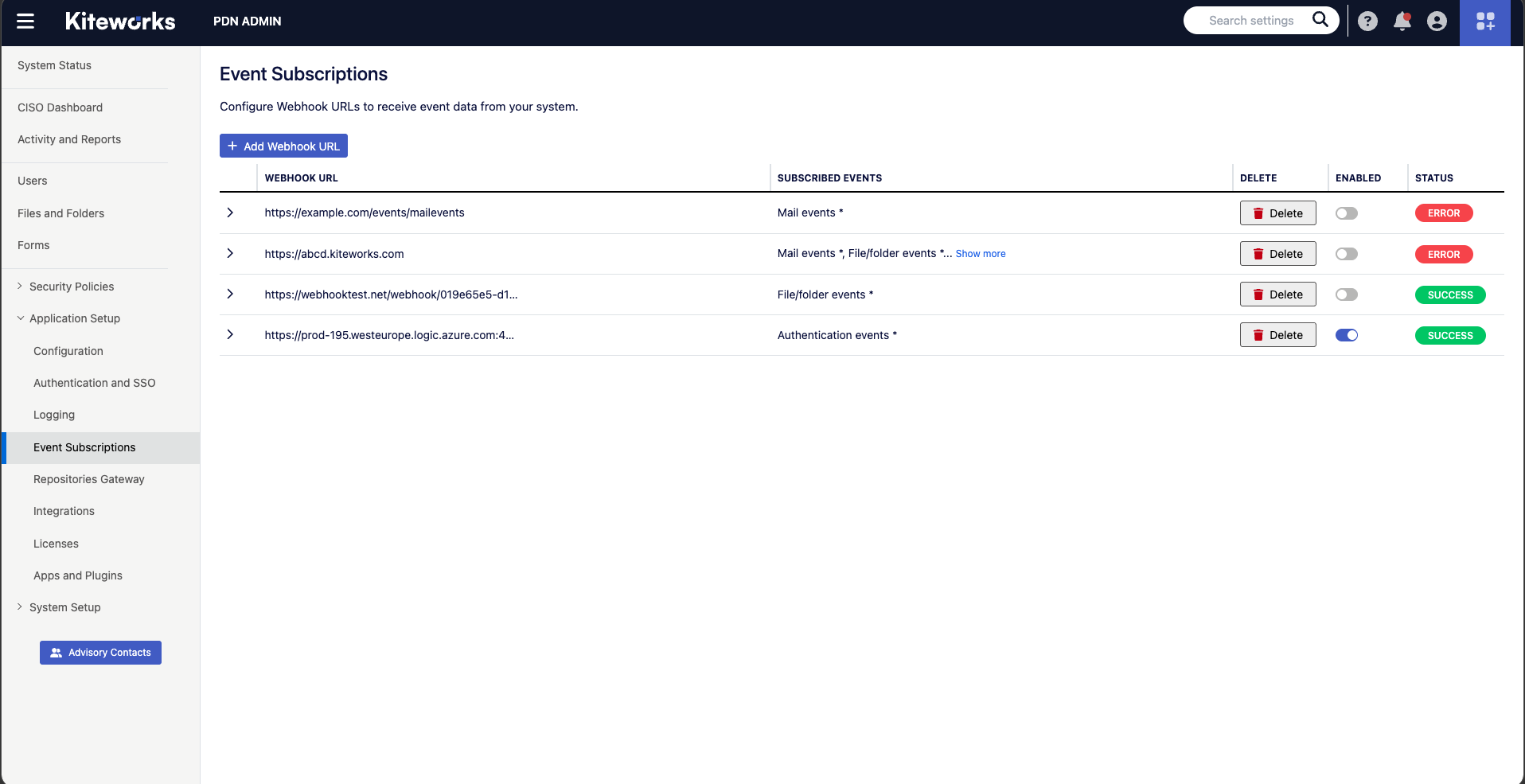The height and width of the screenshot is (784, 1525).
Task: Go to Users section
Action: tap(32, 181)
